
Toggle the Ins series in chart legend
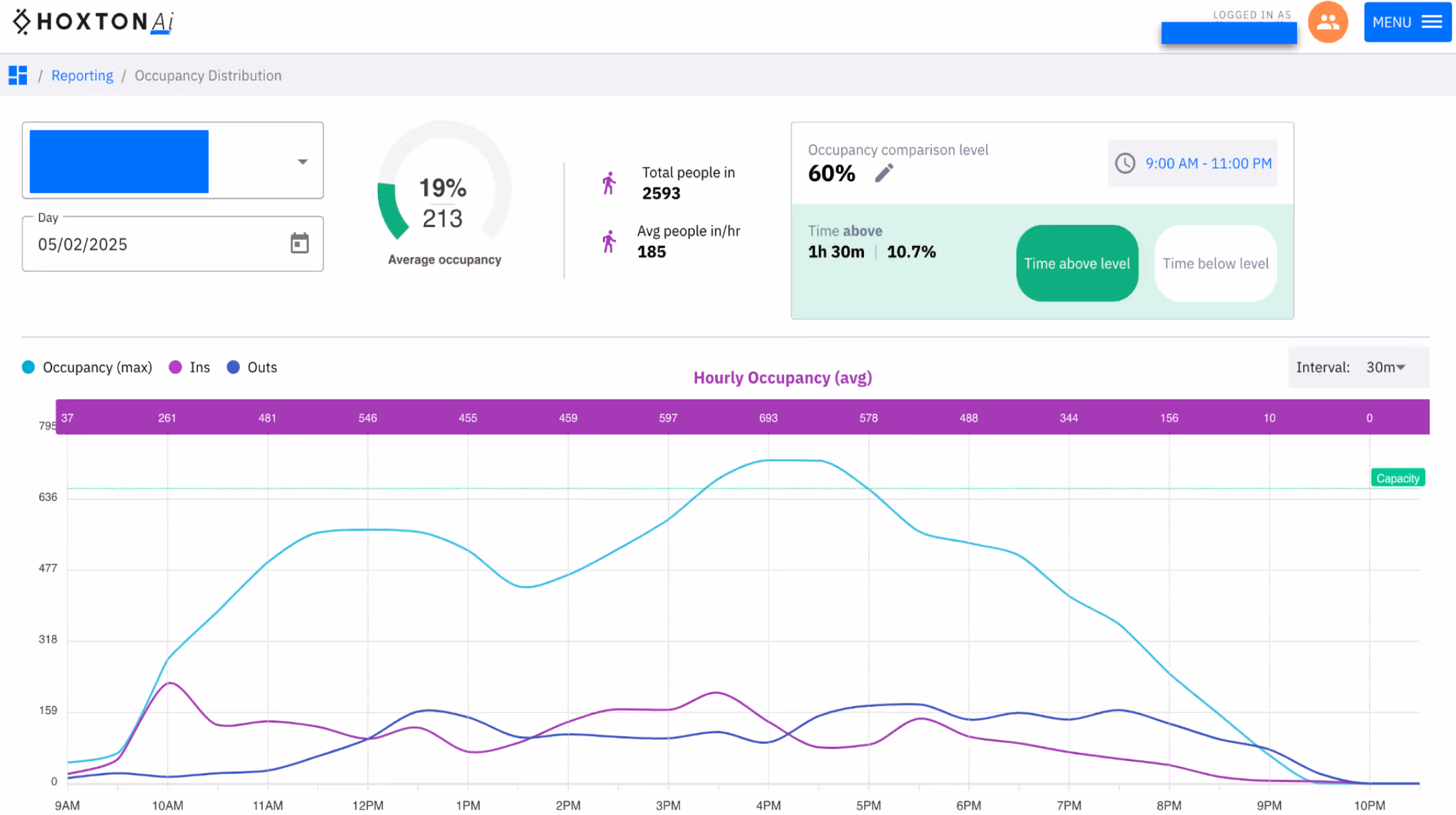pyautogui.click(x=188, y=367)
